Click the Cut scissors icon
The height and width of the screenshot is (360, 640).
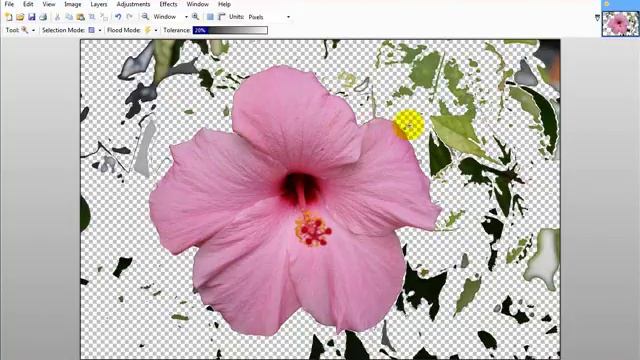(58, 17)
